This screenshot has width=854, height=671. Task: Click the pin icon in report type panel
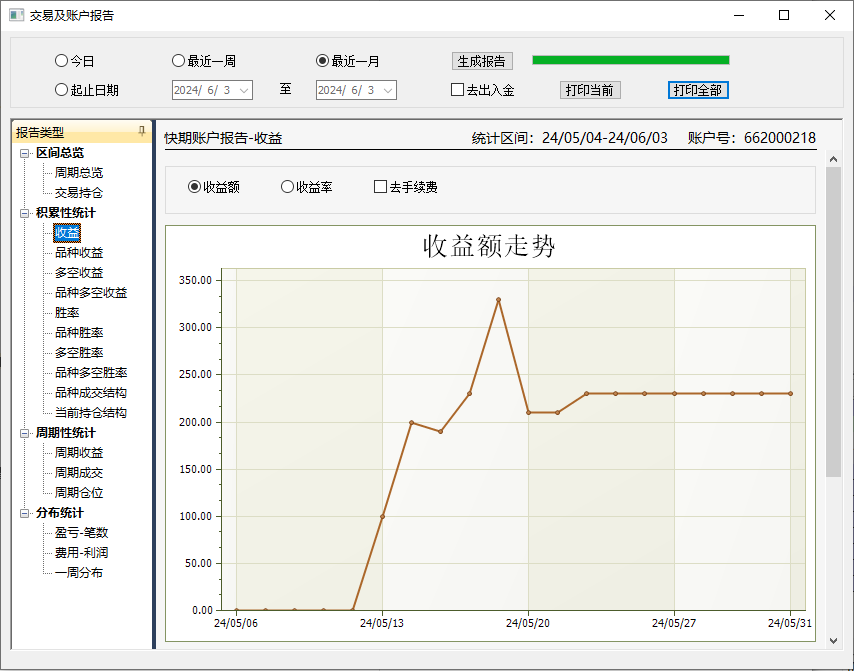141,131
